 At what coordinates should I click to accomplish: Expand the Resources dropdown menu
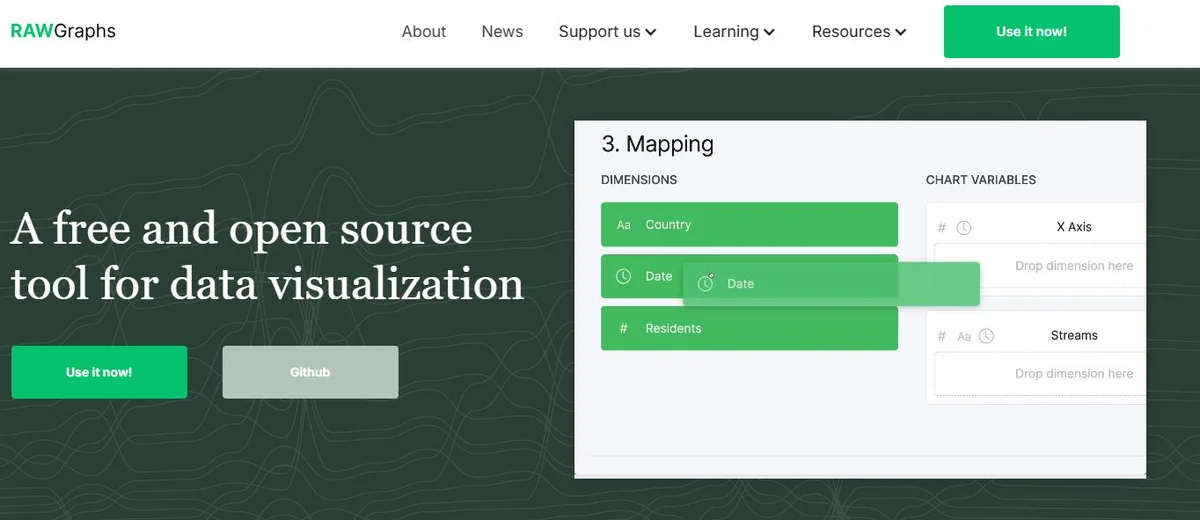(x=859, y=32)
